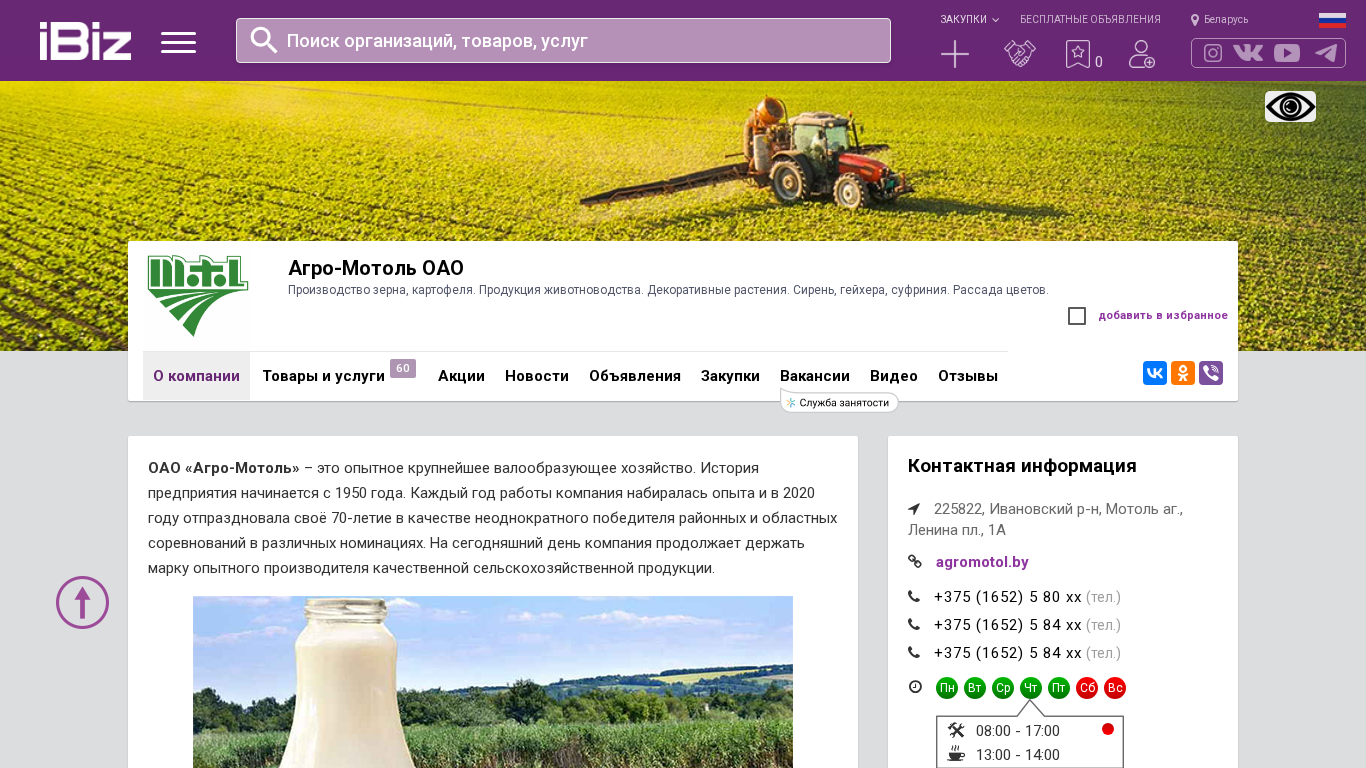Click the Russian flag language icon
Image resolution: width=1366 pixels, height=768 pixels.
tap(1332, 20)
